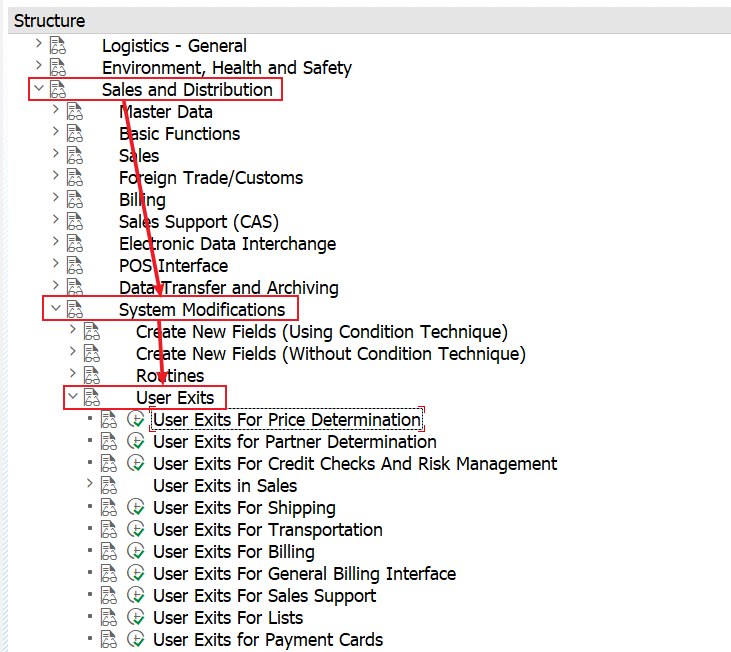Open documentation icon for User Exits in Sales
The image size is (731, 652).
(x=109, y=485)
